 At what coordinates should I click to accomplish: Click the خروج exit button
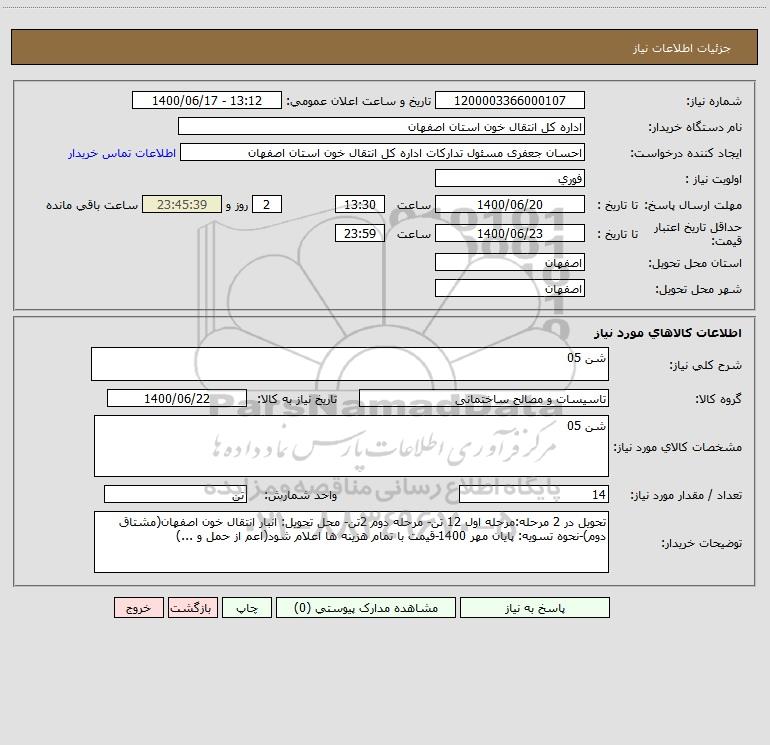(138, 607)
